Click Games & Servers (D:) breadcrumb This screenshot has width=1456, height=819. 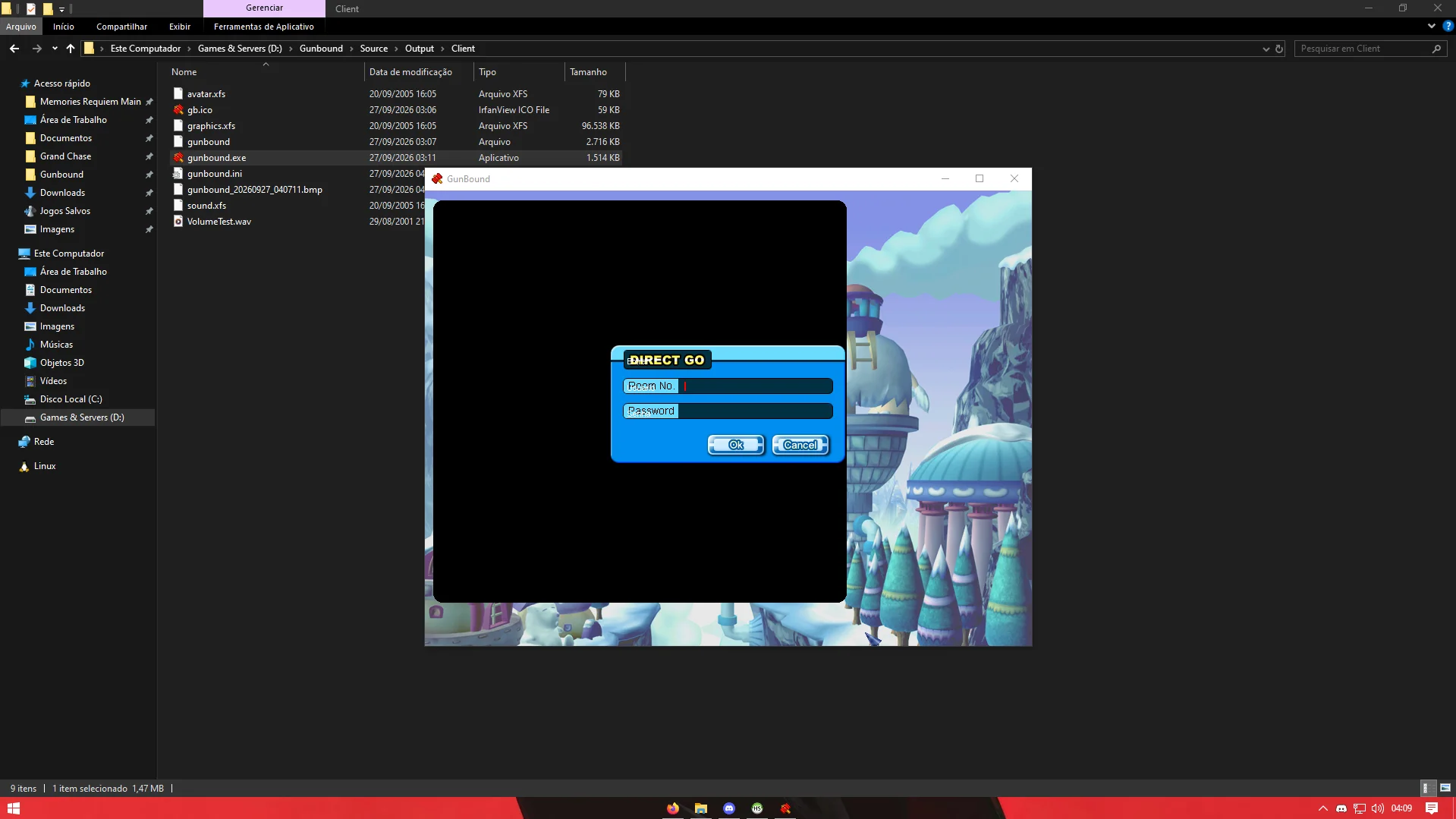tap(240, 49)
